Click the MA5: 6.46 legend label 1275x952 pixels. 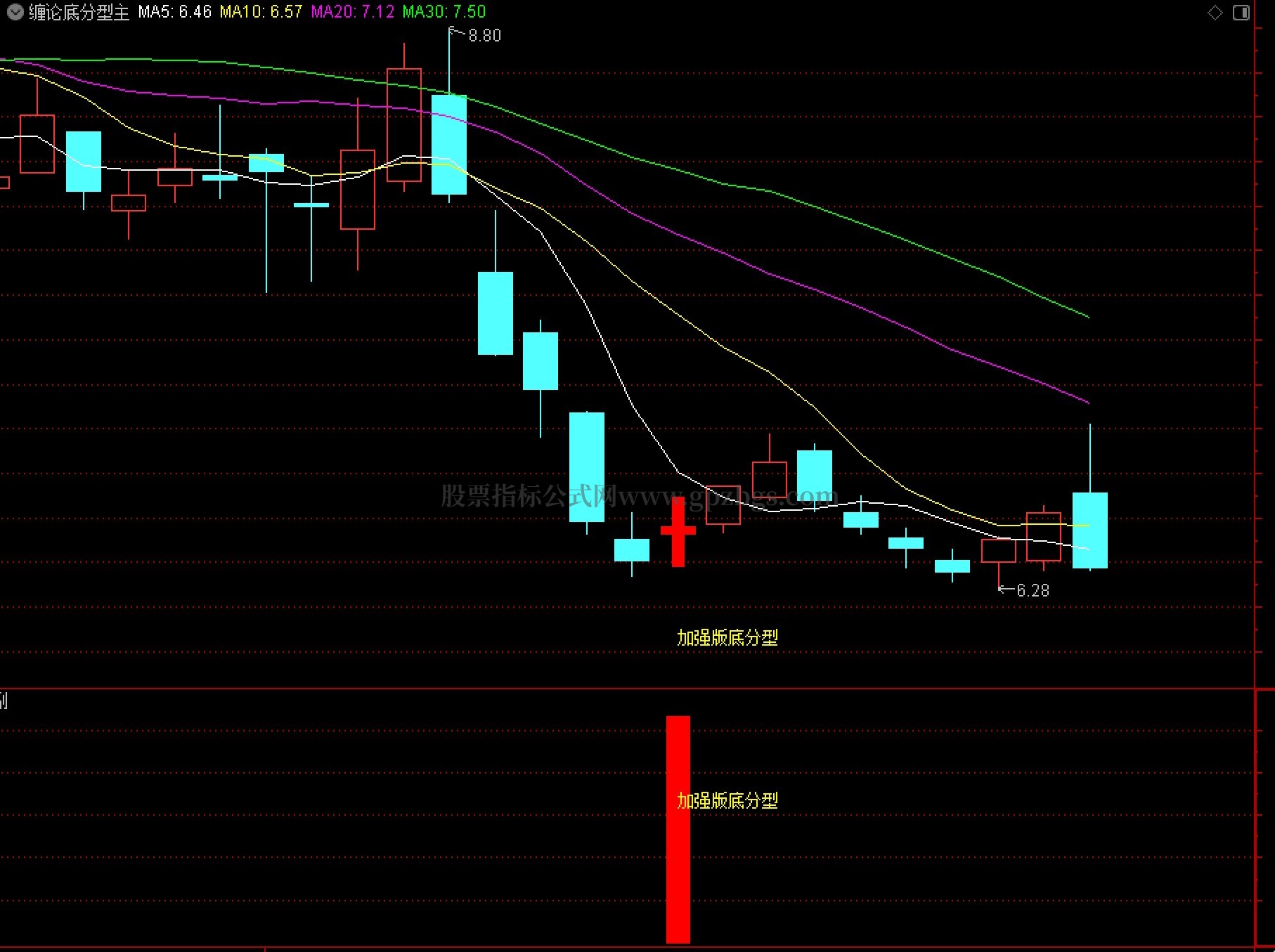pyautogui.click(x=175, y=12)
